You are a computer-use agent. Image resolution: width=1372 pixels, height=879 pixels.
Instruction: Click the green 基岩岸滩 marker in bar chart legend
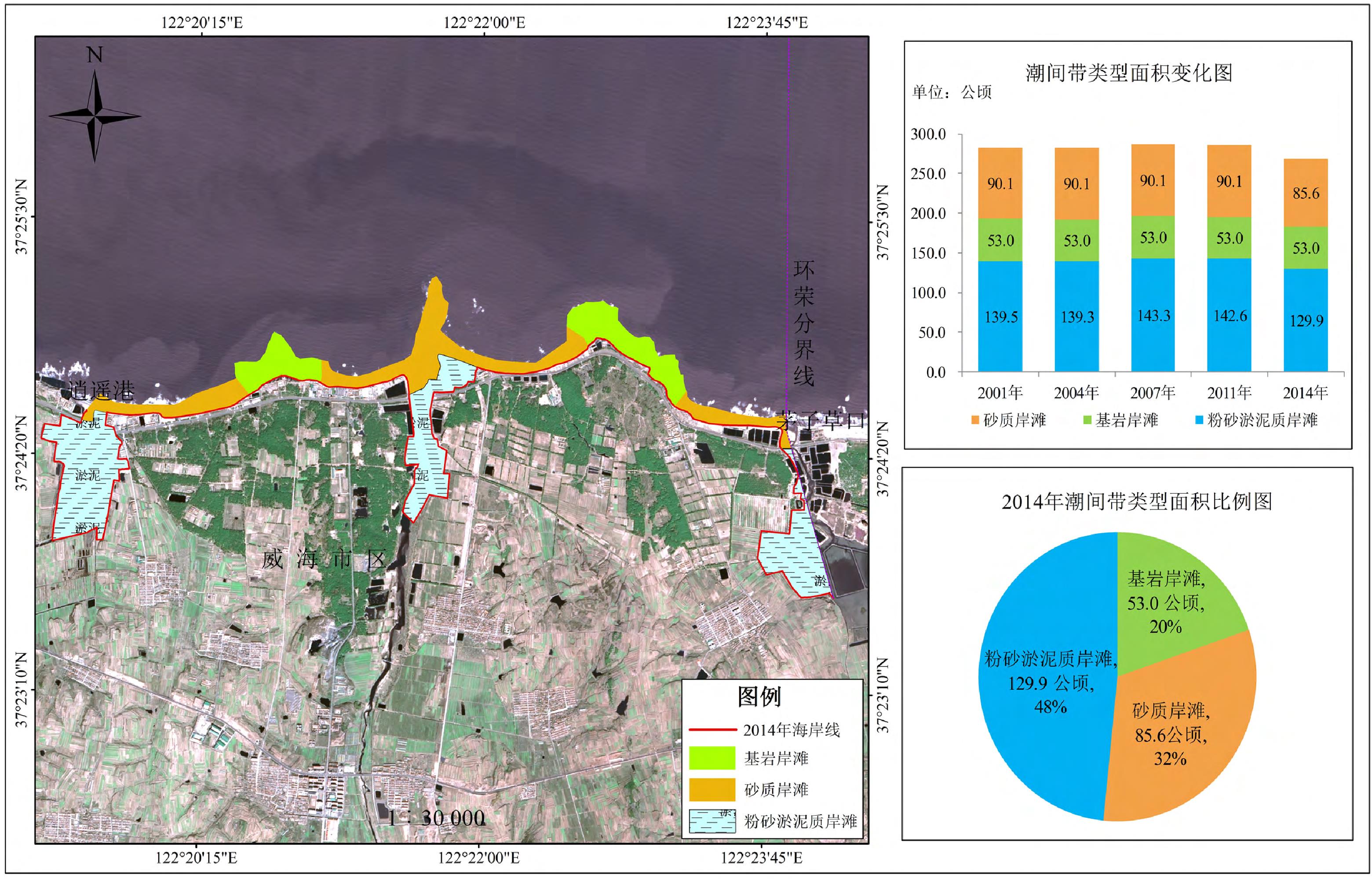pyautogui.click(x=1087, y=420)
